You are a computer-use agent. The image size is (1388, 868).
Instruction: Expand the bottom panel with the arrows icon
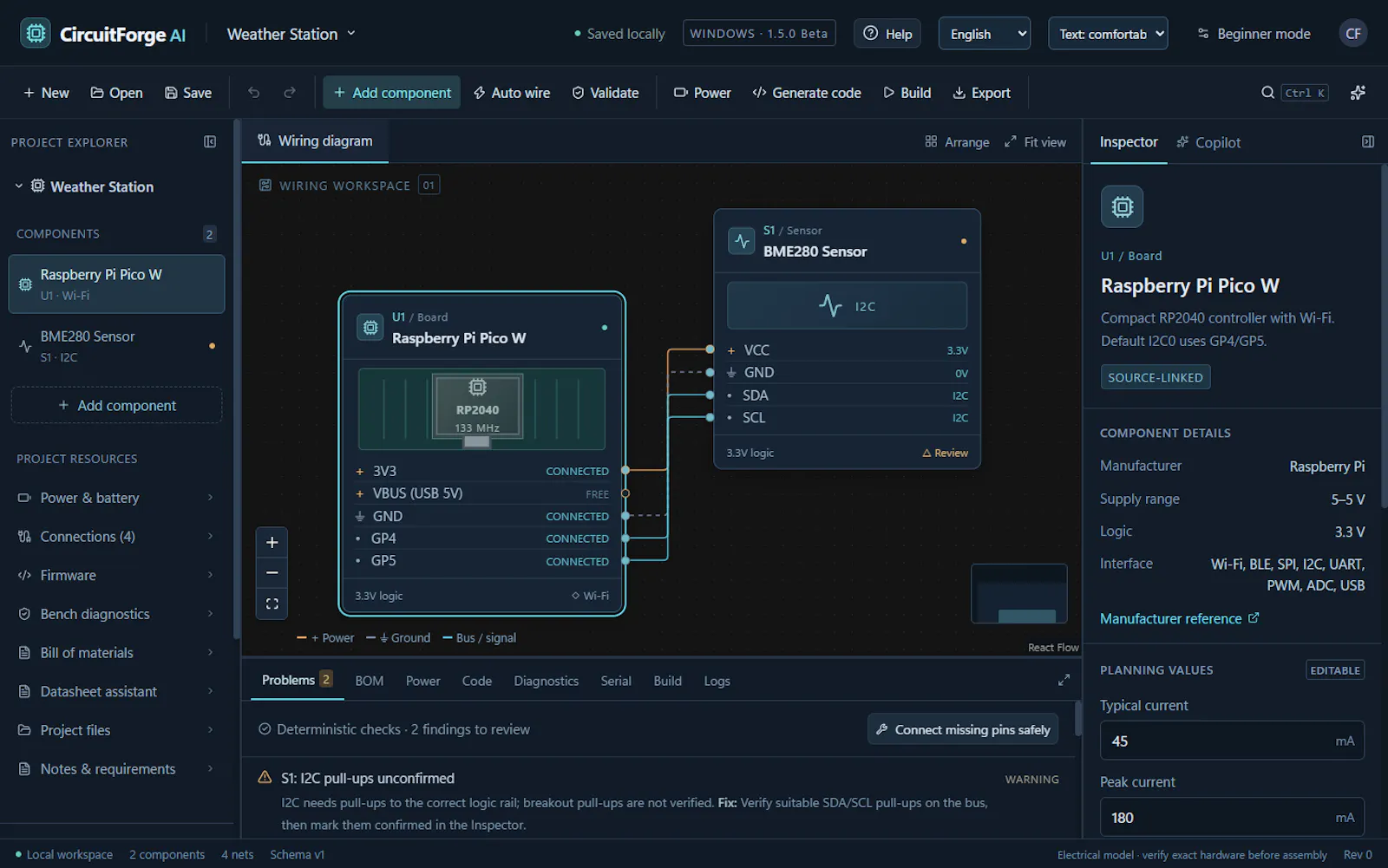click(1064, 681)
